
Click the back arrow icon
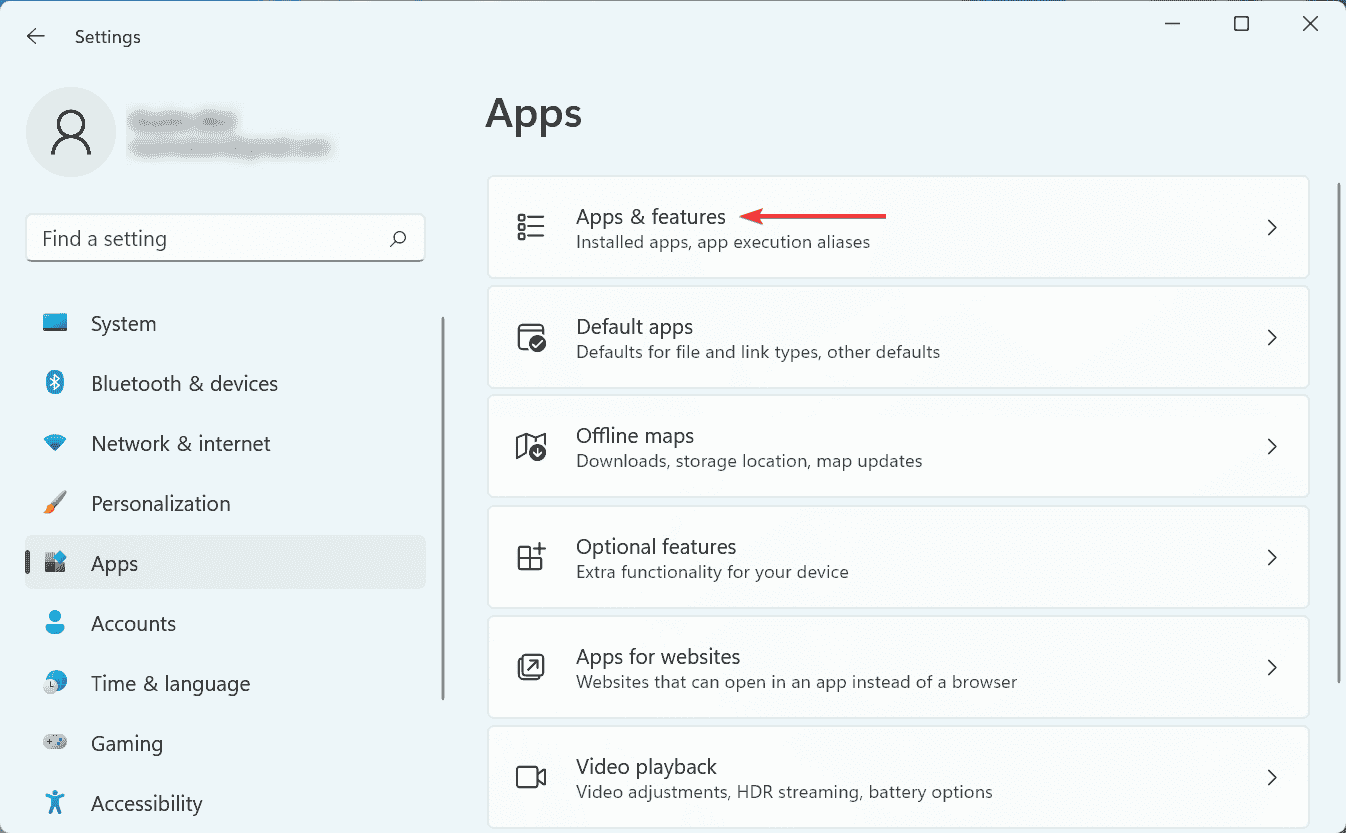(36, 36)
